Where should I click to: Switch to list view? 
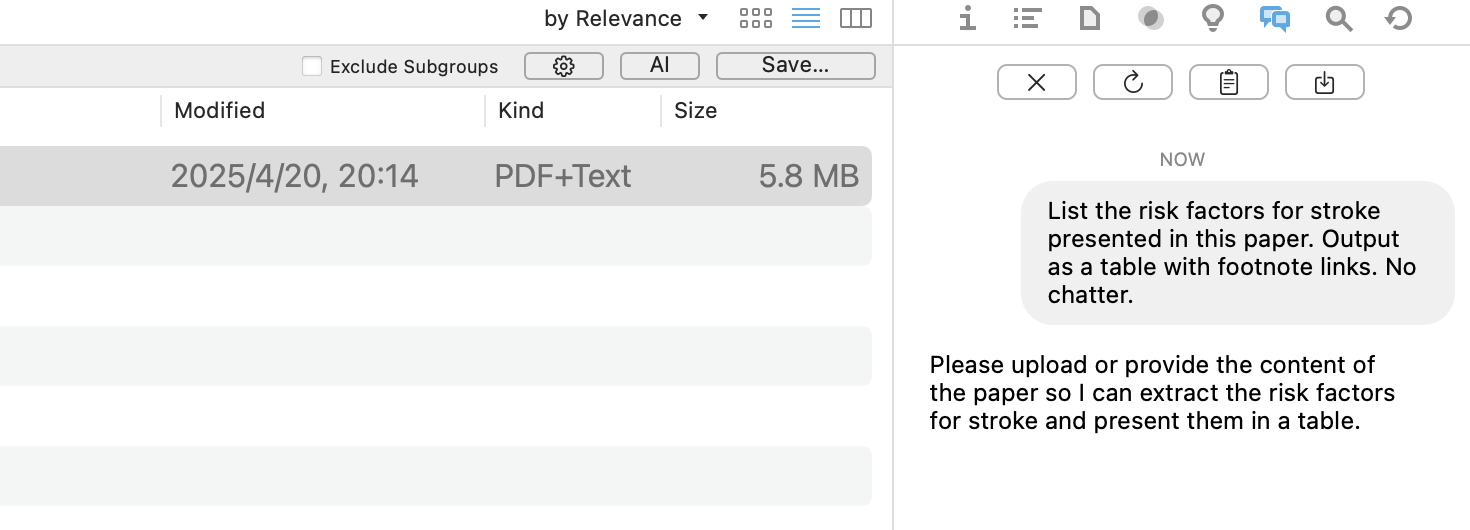(x=805, y=18)
